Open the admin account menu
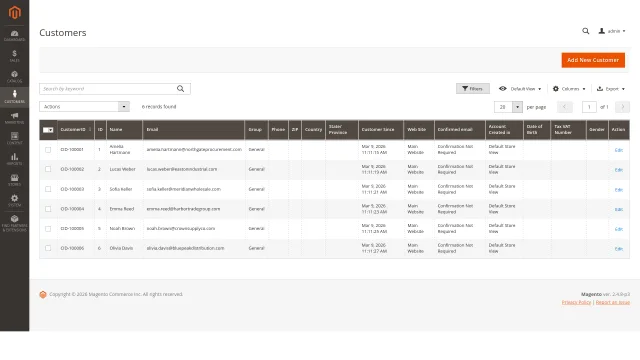The image size is (640, 360). 612,31
